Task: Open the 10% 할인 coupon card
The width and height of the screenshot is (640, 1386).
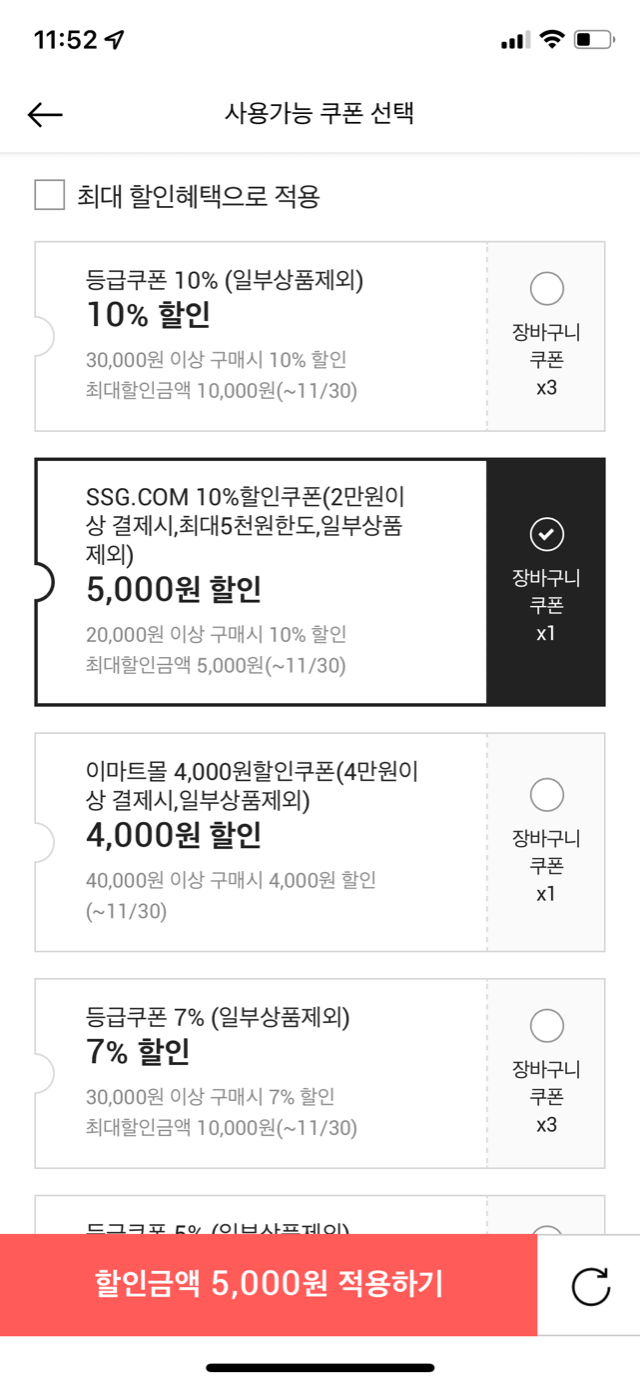Action: pos(260,336)
